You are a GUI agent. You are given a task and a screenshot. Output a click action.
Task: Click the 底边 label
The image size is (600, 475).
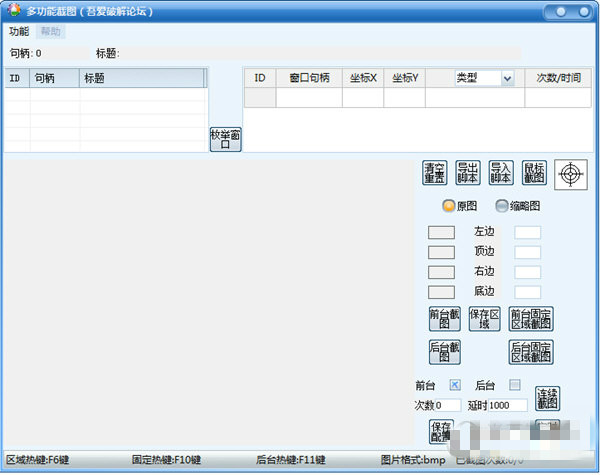[x=484, y=291]
